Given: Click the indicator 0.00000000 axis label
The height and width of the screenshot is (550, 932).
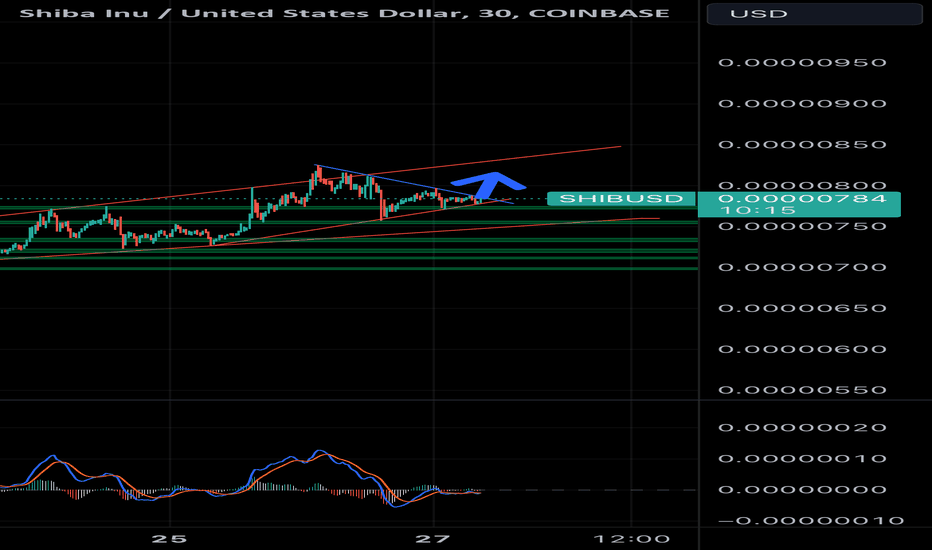Looking at the screenshot, I should pos(802,490).
